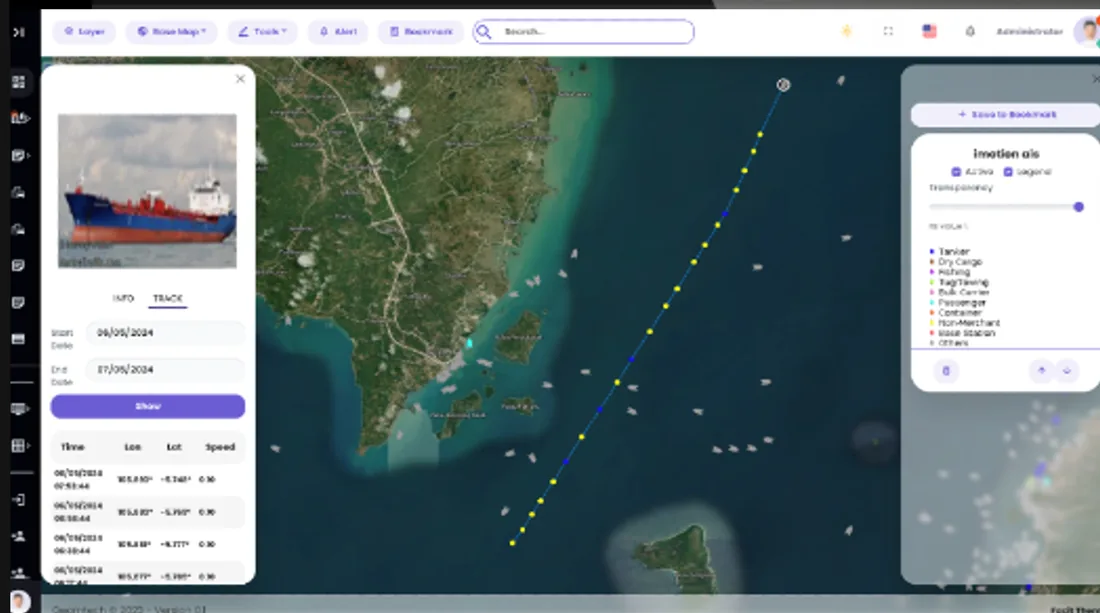Viewport: 1100px width, 613px height.
Task: Change language using the flag icon
Action: click(x=930, y=31)
